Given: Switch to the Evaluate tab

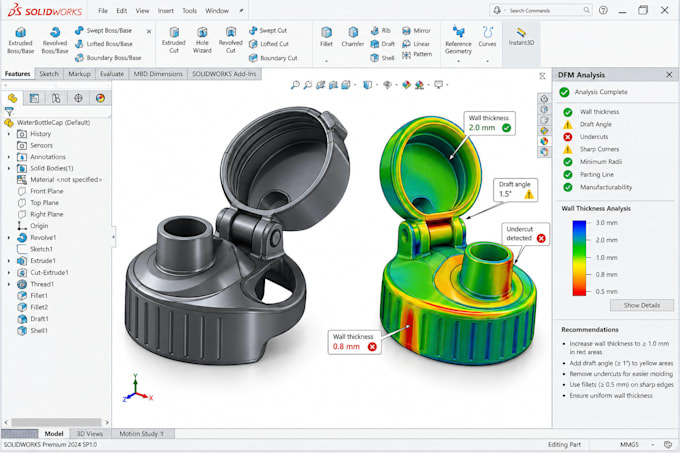Looking at the screenshot, I should click(112, 74).
